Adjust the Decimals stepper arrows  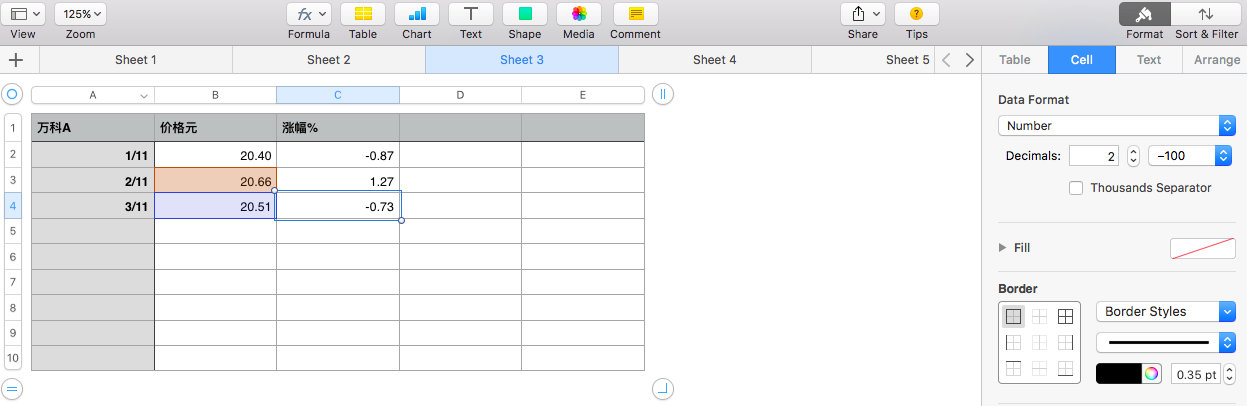pos(1133,156)
